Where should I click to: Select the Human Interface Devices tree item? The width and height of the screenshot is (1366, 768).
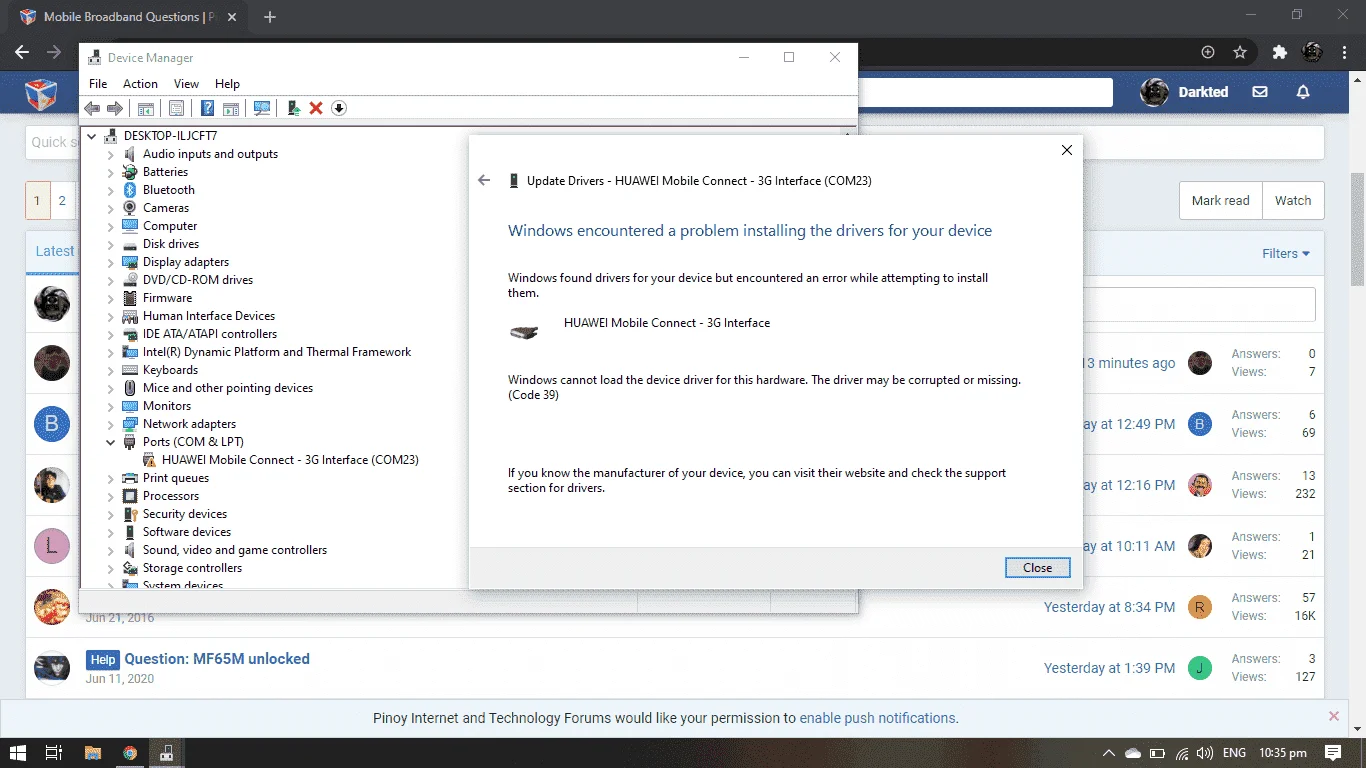[209, 316]
